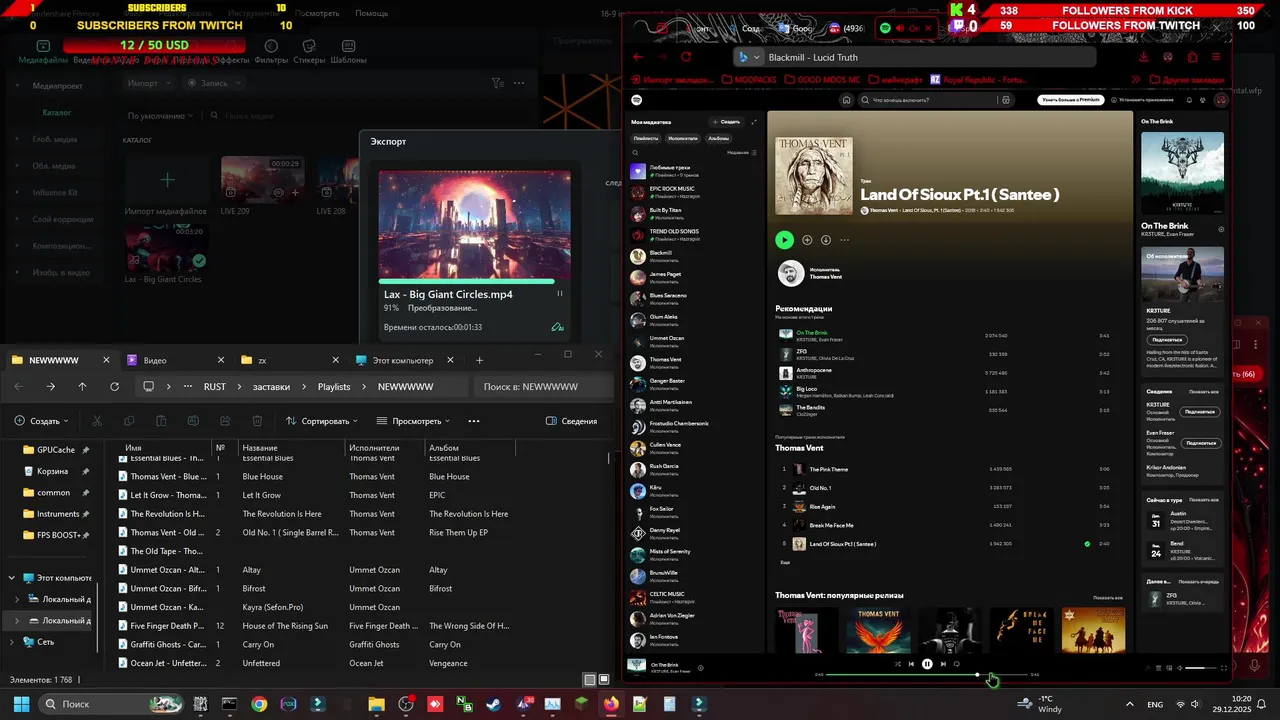This screenshot has width=1280, height=720.
Task: Open Explorer see more options ellipsis
Action: pyautogui.click(x=474, y=421)
